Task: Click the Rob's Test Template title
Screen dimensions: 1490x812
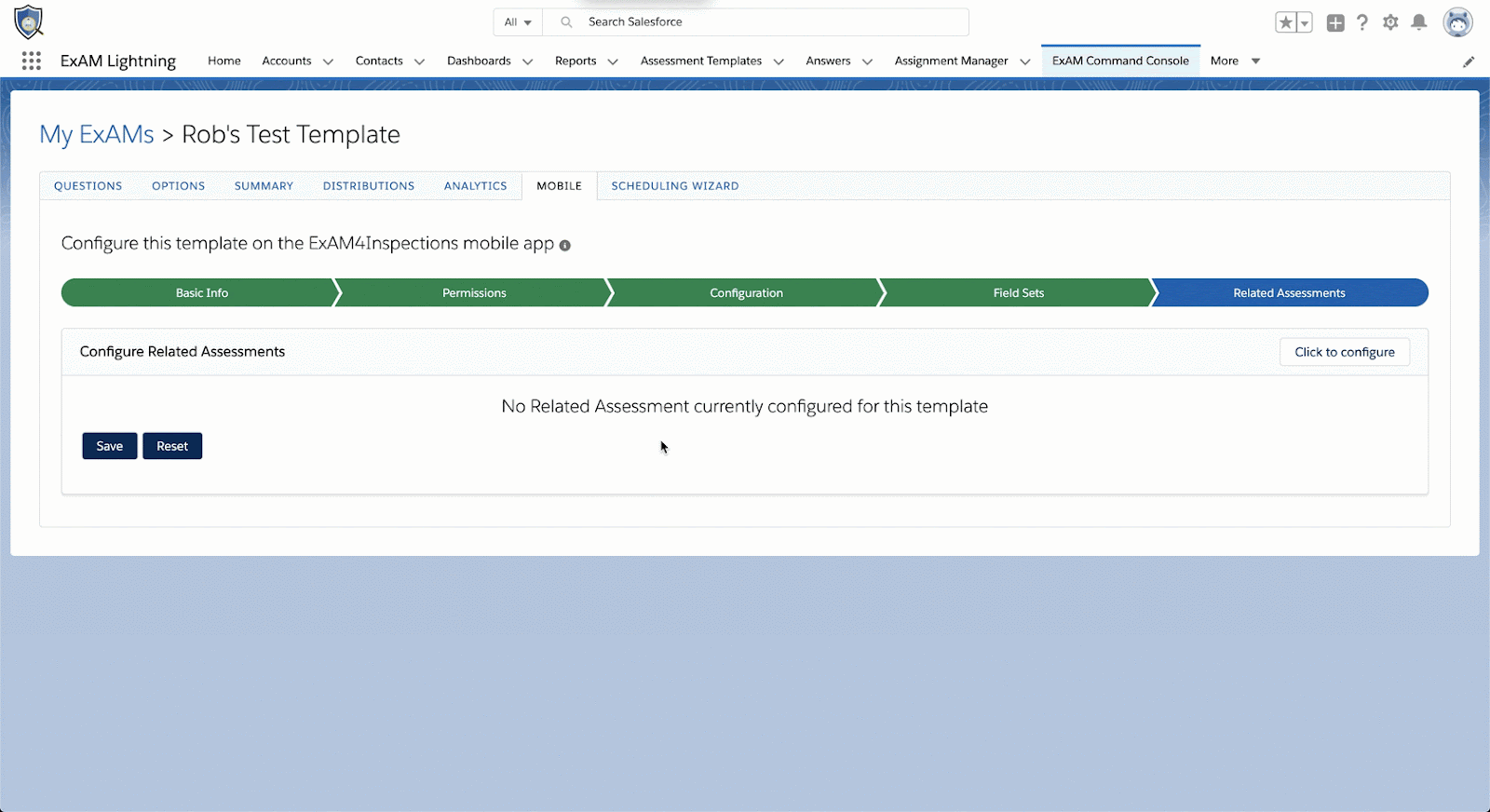Action: [291, 135]
